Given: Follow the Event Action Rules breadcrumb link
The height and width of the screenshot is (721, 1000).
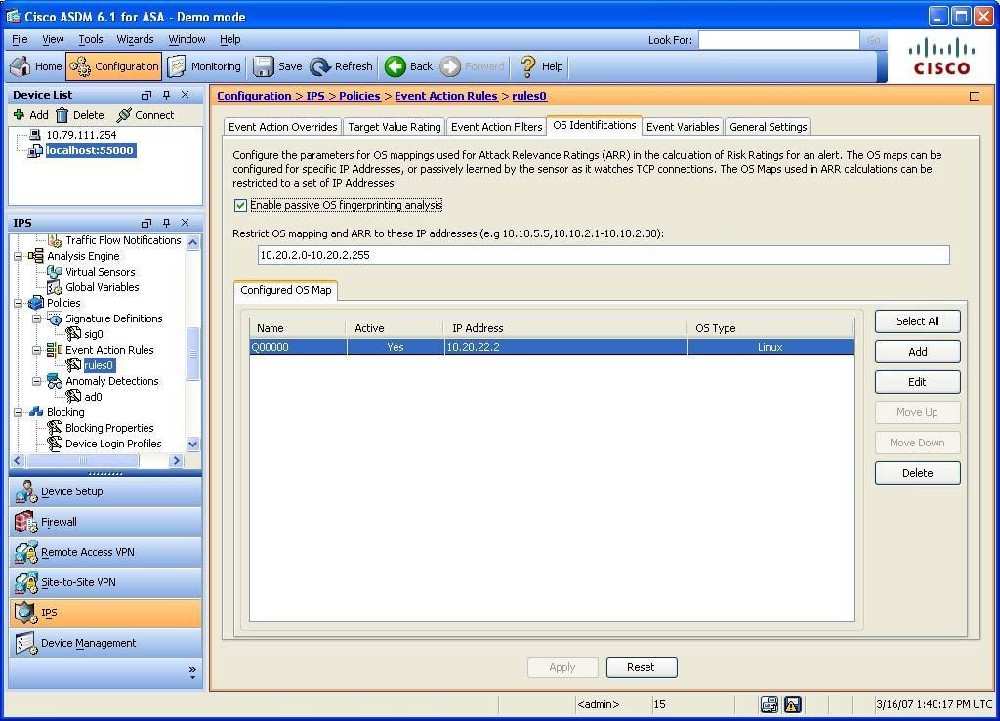Looking at the screenshot, I should [x=446, y=96].
